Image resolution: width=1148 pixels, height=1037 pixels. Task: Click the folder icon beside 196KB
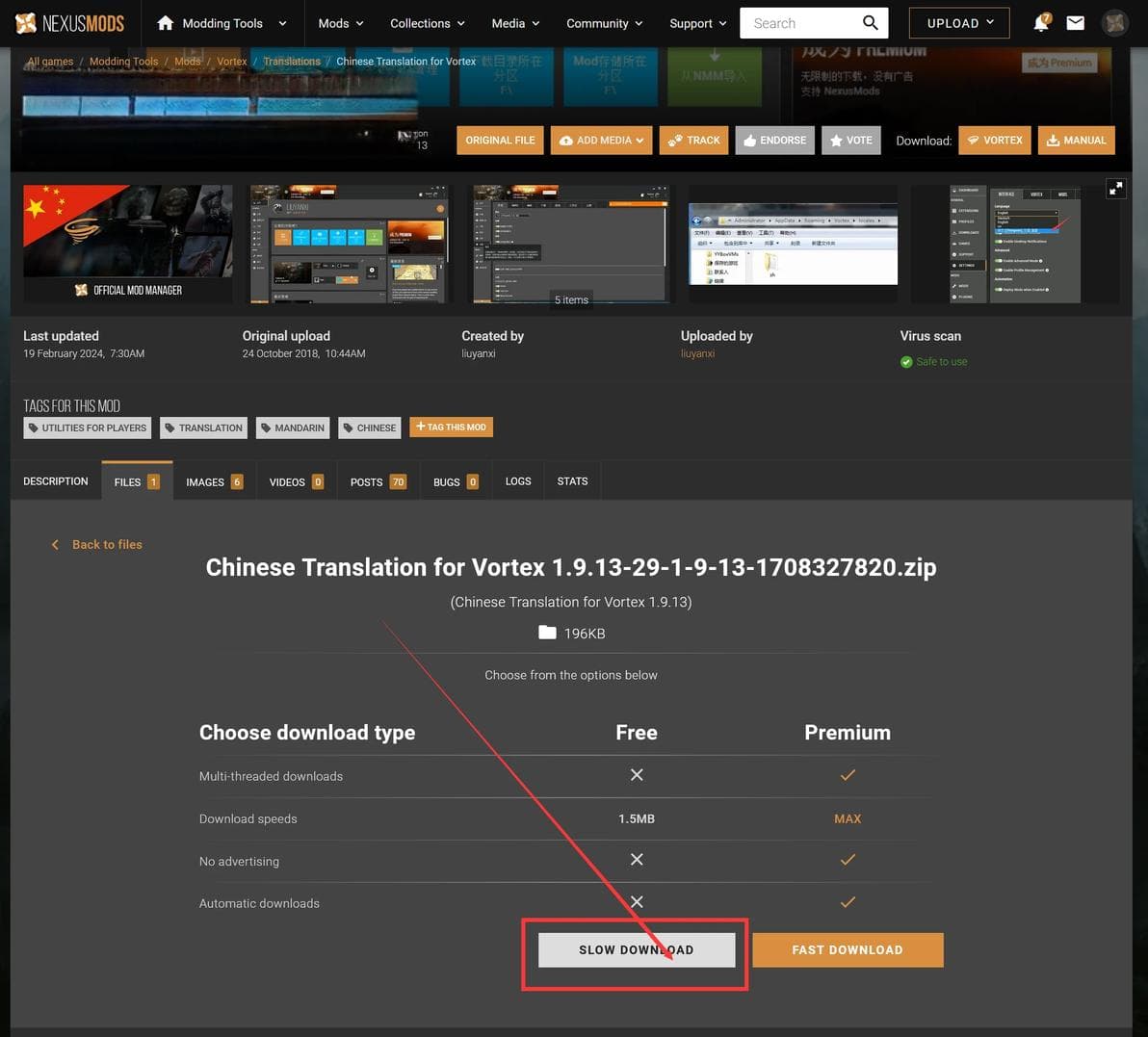[547, 633]
